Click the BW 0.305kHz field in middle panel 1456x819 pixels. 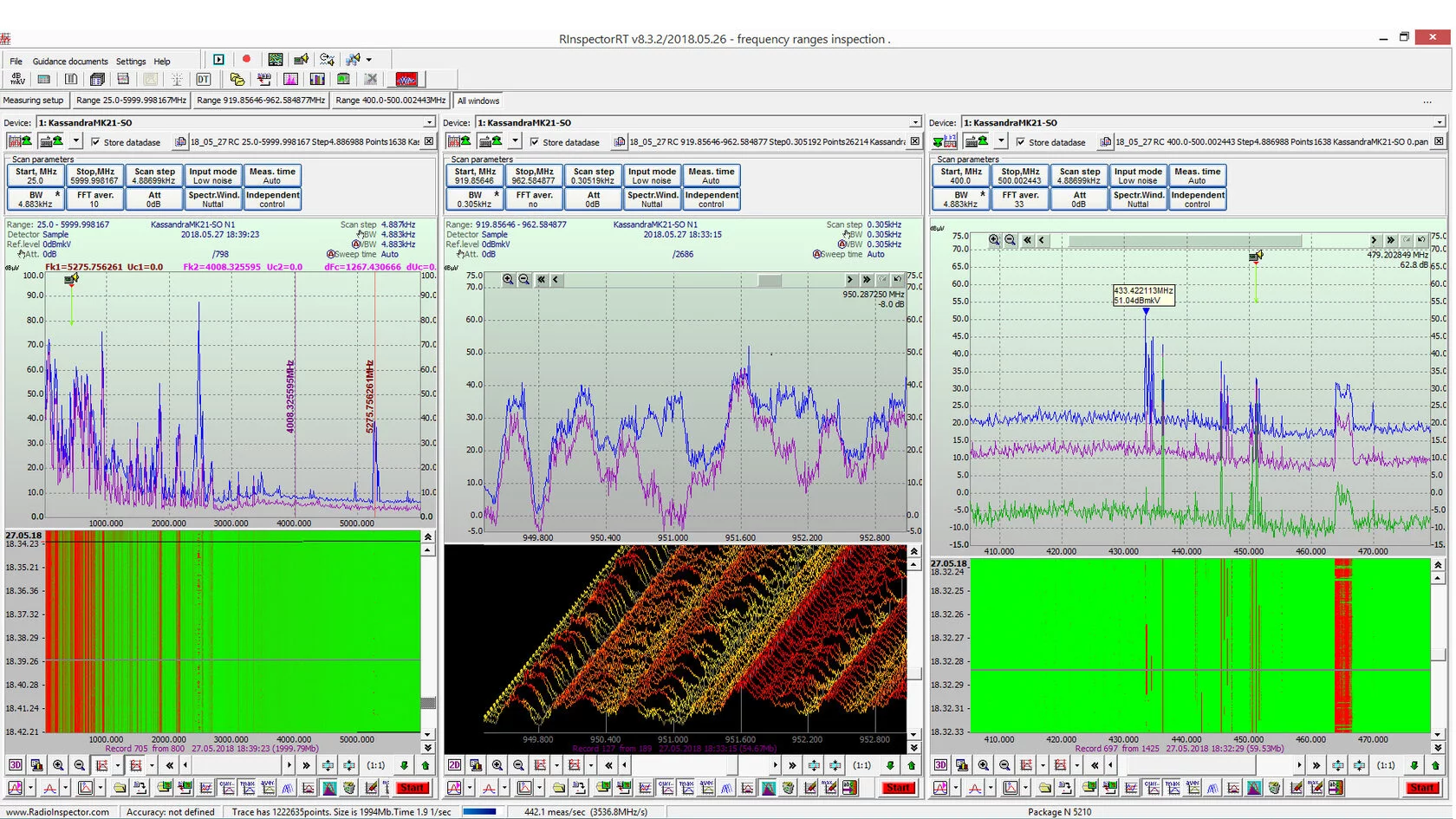(475, 199)
